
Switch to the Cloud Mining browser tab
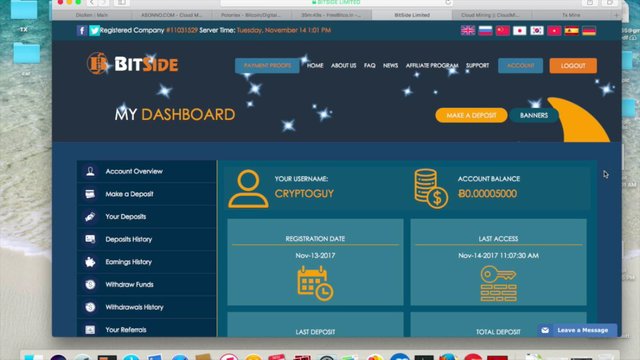point(490,15)
